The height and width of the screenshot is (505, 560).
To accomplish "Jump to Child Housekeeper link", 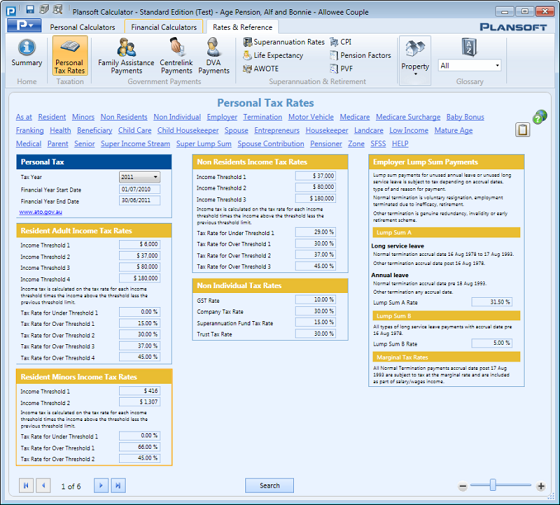I will coord(188,130).
